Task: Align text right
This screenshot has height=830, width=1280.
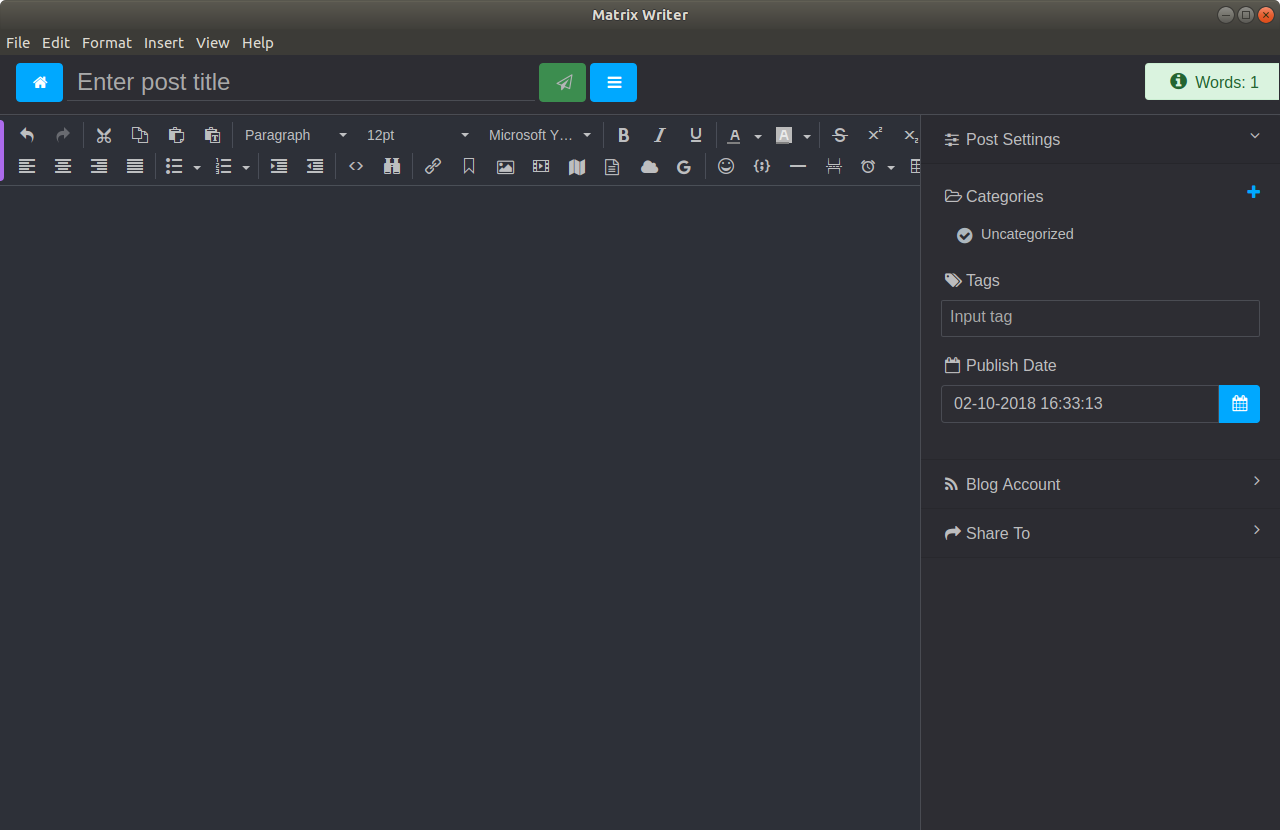Action: coord(99,167)
